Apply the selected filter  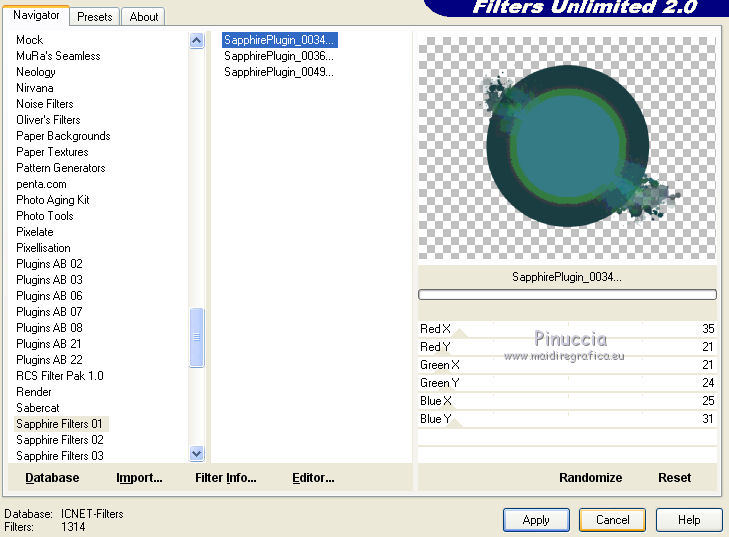(x=536, y=520)
